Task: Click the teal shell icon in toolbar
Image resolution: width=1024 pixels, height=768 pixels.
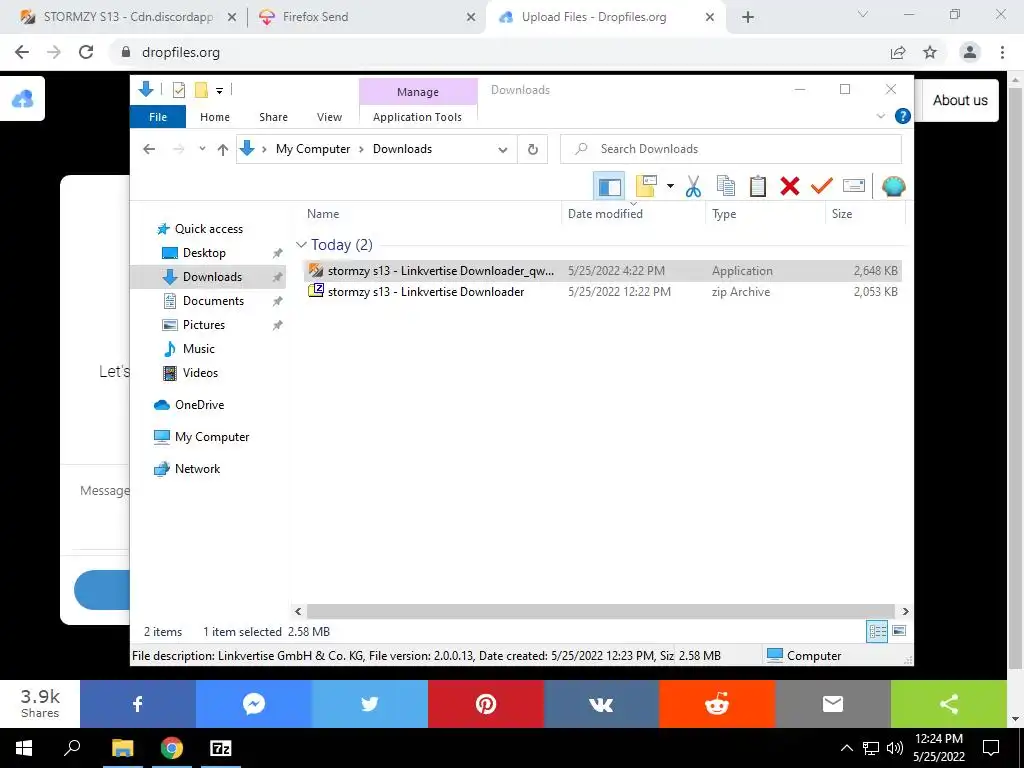Action: tap(893, 186)
